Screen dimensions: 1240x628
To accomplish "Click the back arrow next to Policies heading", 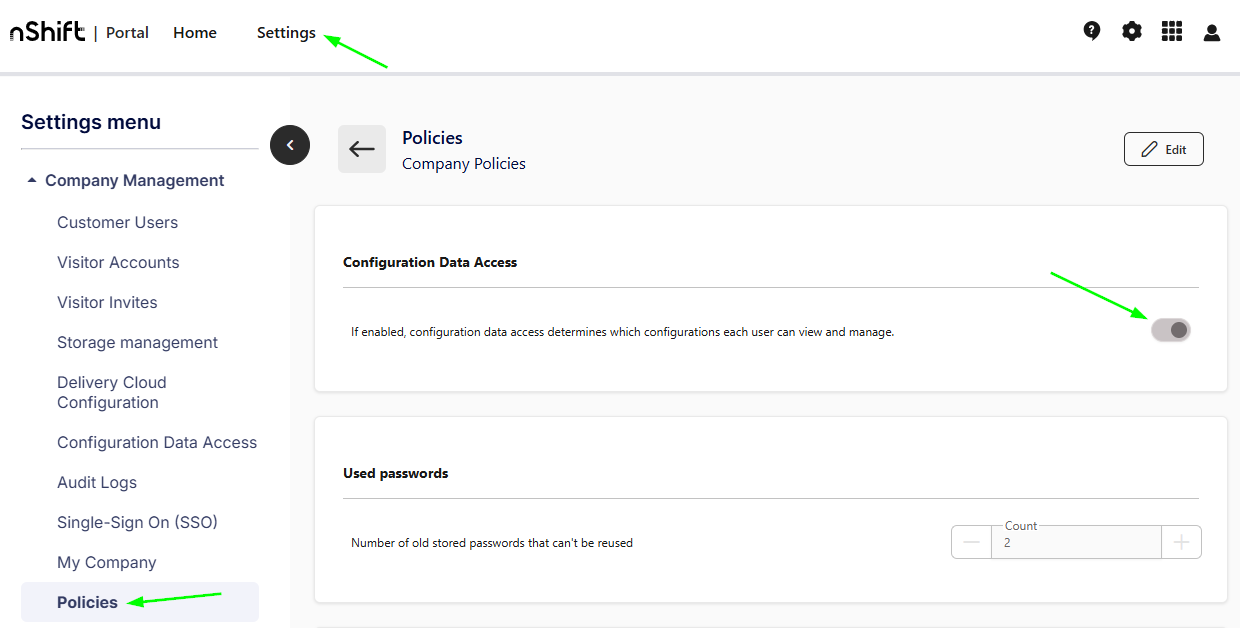I will 362,148.
